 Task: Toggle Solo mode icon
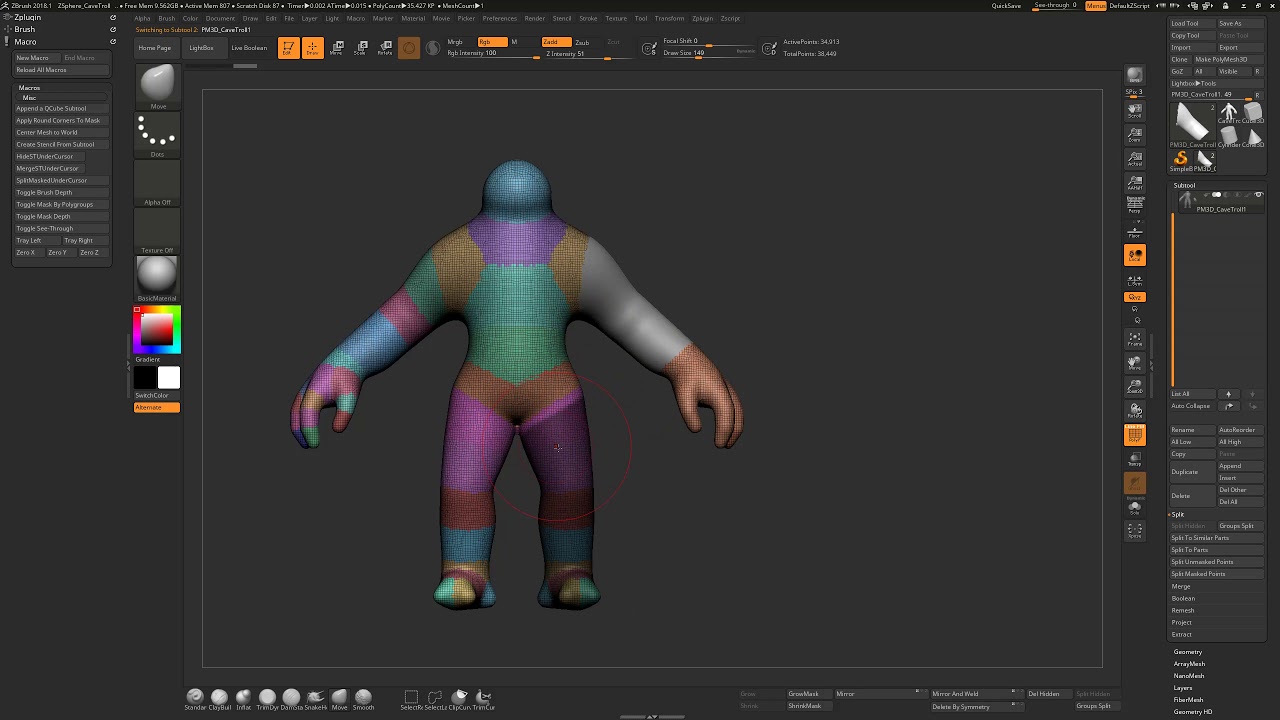1134,507
